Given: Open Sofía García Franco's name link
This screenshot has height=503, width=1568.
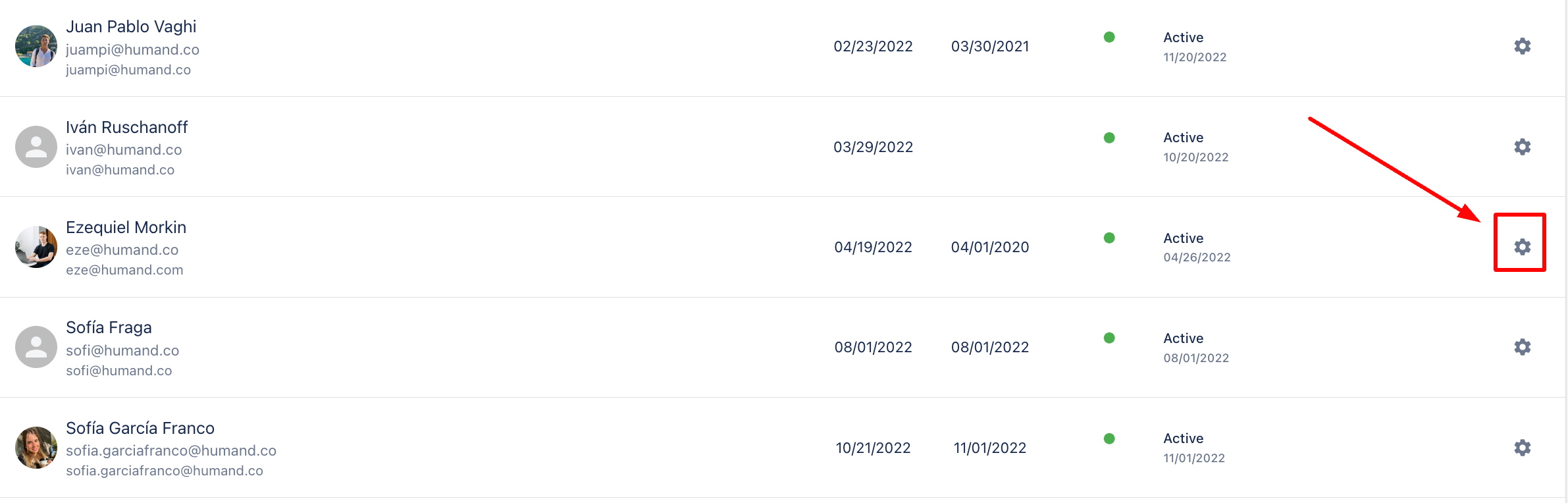Looking at the screenshot, I should pyautogui.click(x=140, y=428).
